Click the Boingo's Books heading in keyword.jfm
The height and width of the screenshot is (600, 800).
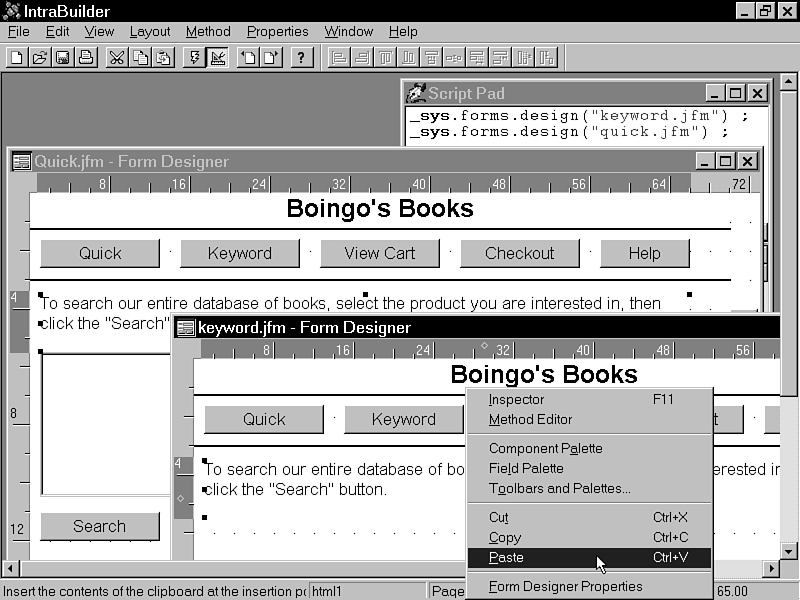coord(544,374)
